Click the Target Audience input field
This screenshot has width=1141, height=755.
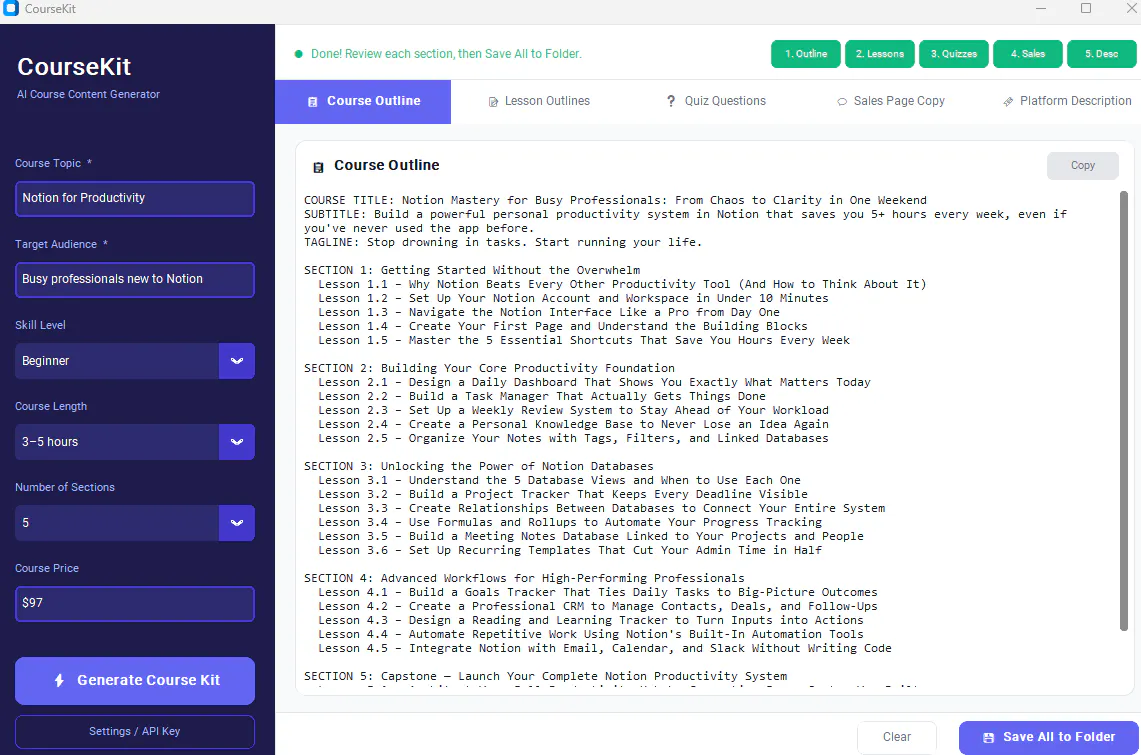pos(135,279)
